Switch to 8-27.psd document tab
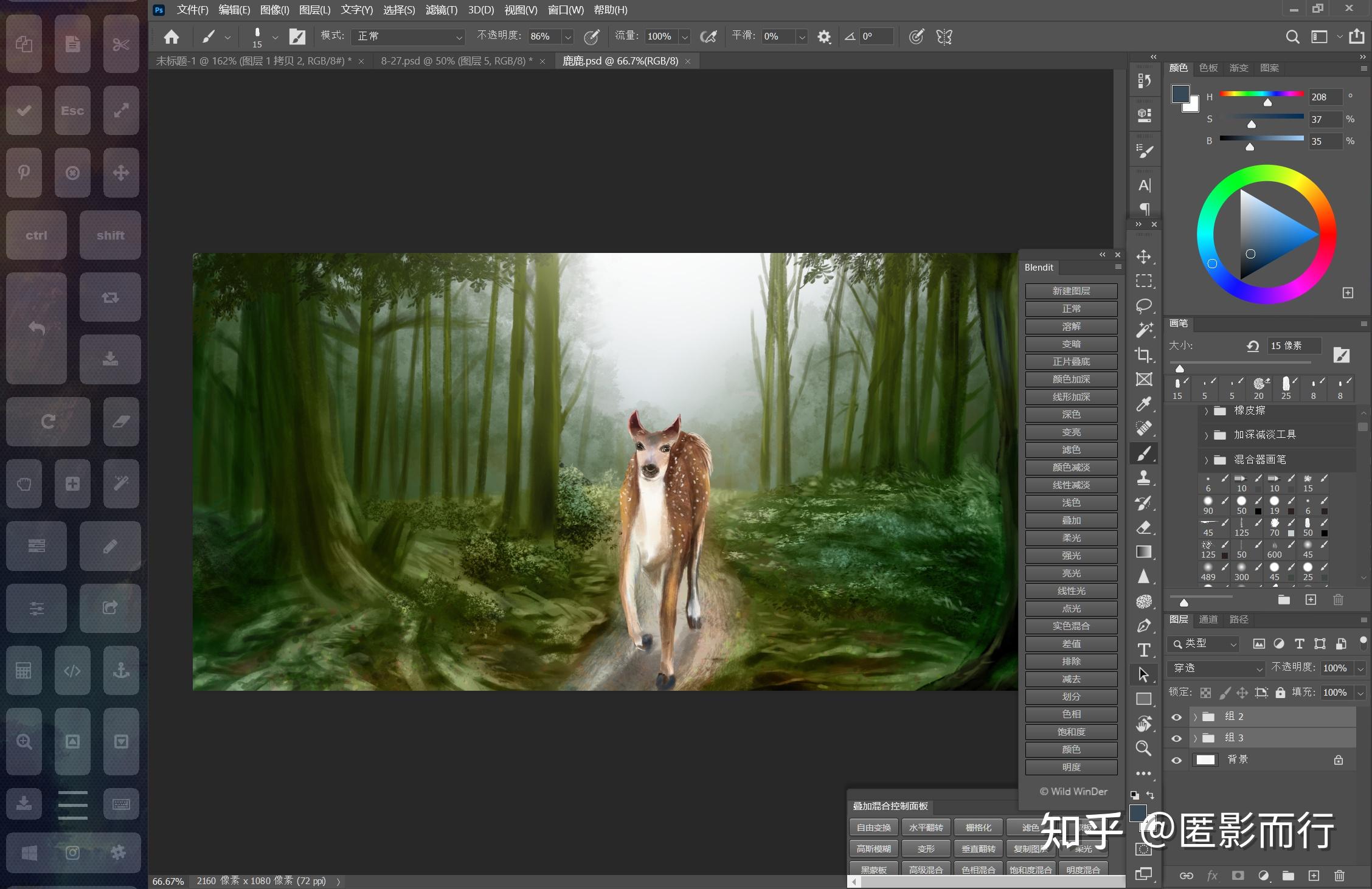The width and height of the screenshot is (1372, 889). [x=456, y=61]
